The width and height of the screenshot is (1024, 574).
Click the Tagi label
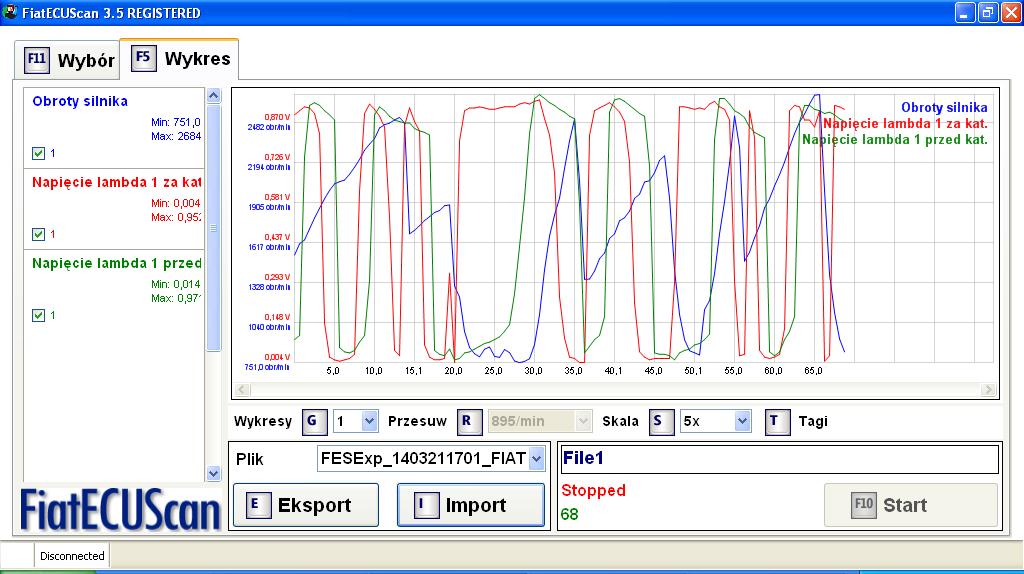(x=813, y=421)
